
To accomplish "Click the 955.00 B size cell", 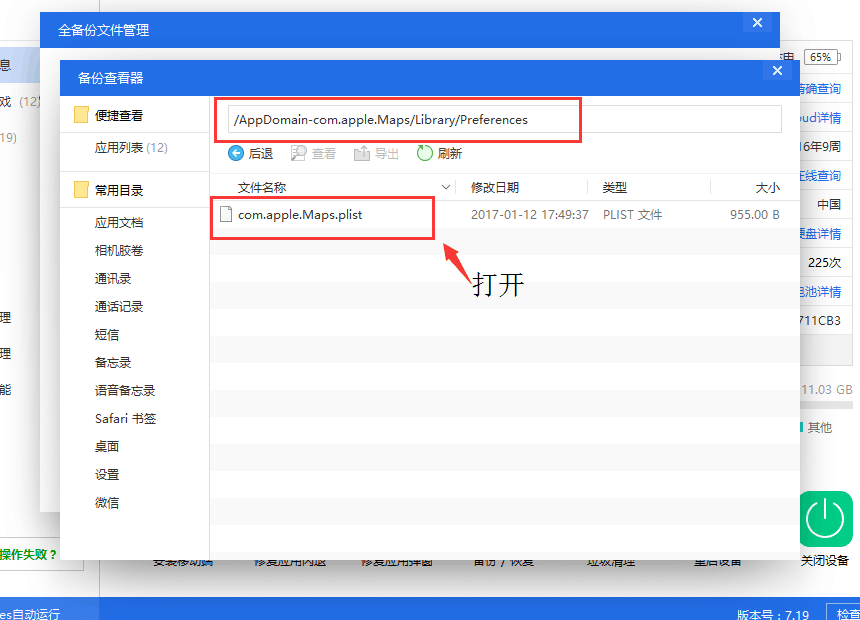I will pyautogui.click(x=755, y=215).
